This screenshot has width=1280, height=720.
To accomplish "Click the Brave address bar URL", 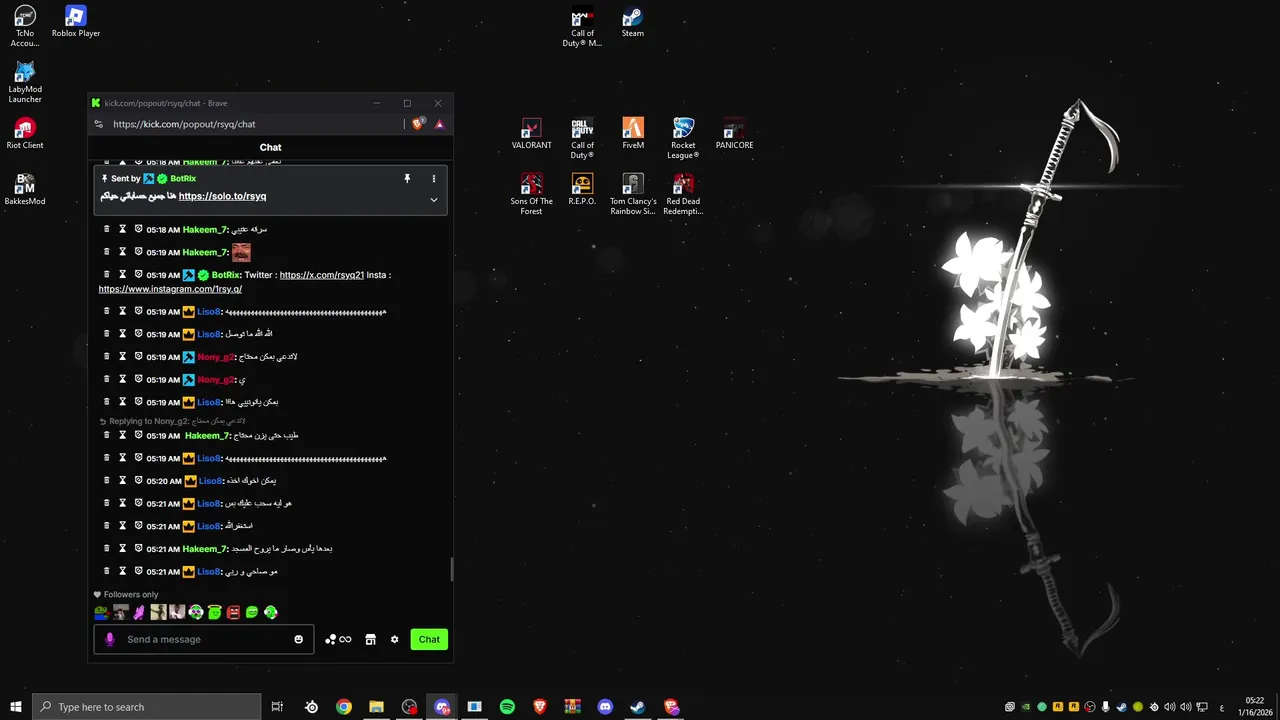I will [x=184, y=124].
